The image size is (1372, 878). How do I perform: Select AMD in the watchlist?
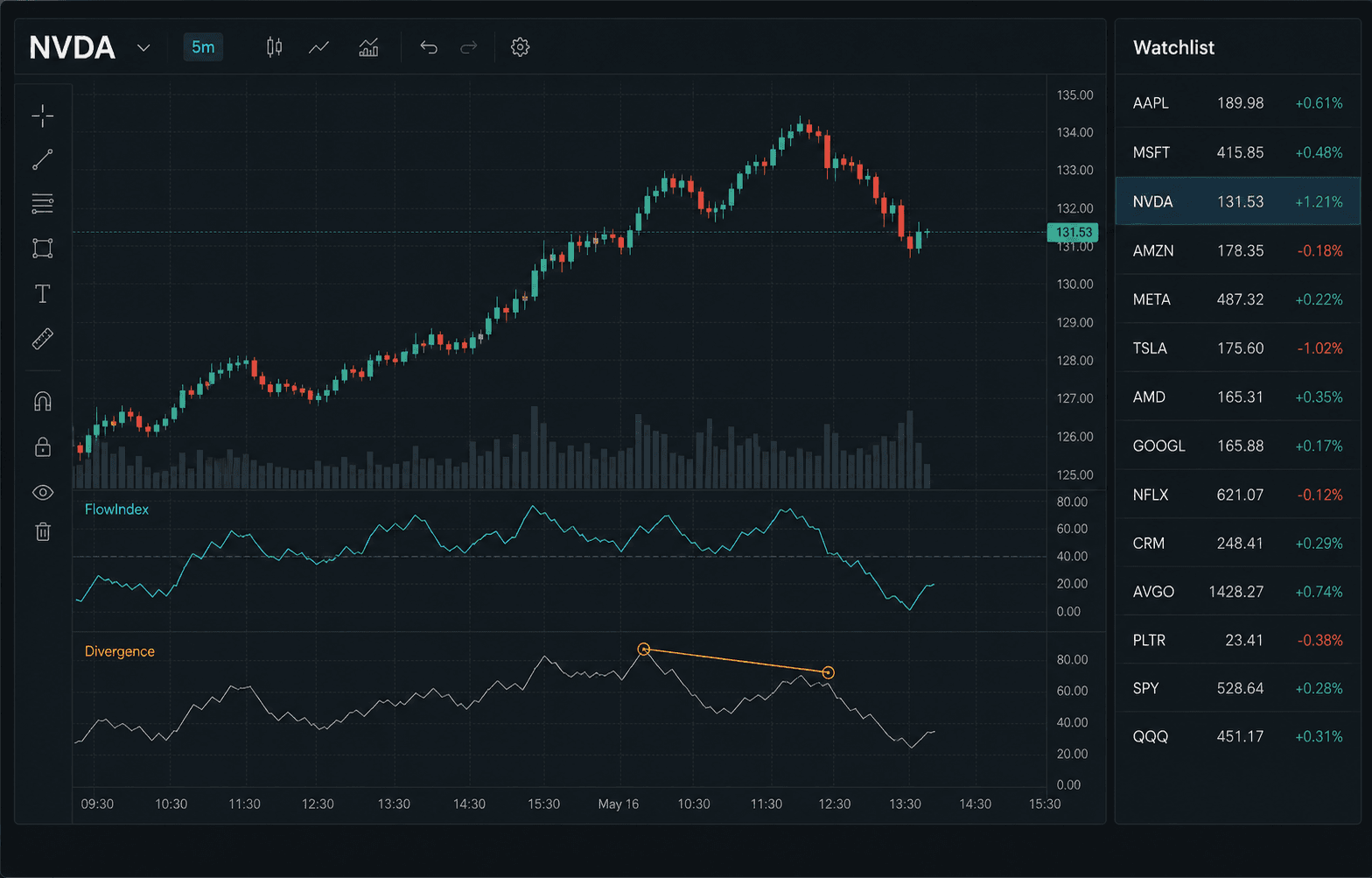1237,397
